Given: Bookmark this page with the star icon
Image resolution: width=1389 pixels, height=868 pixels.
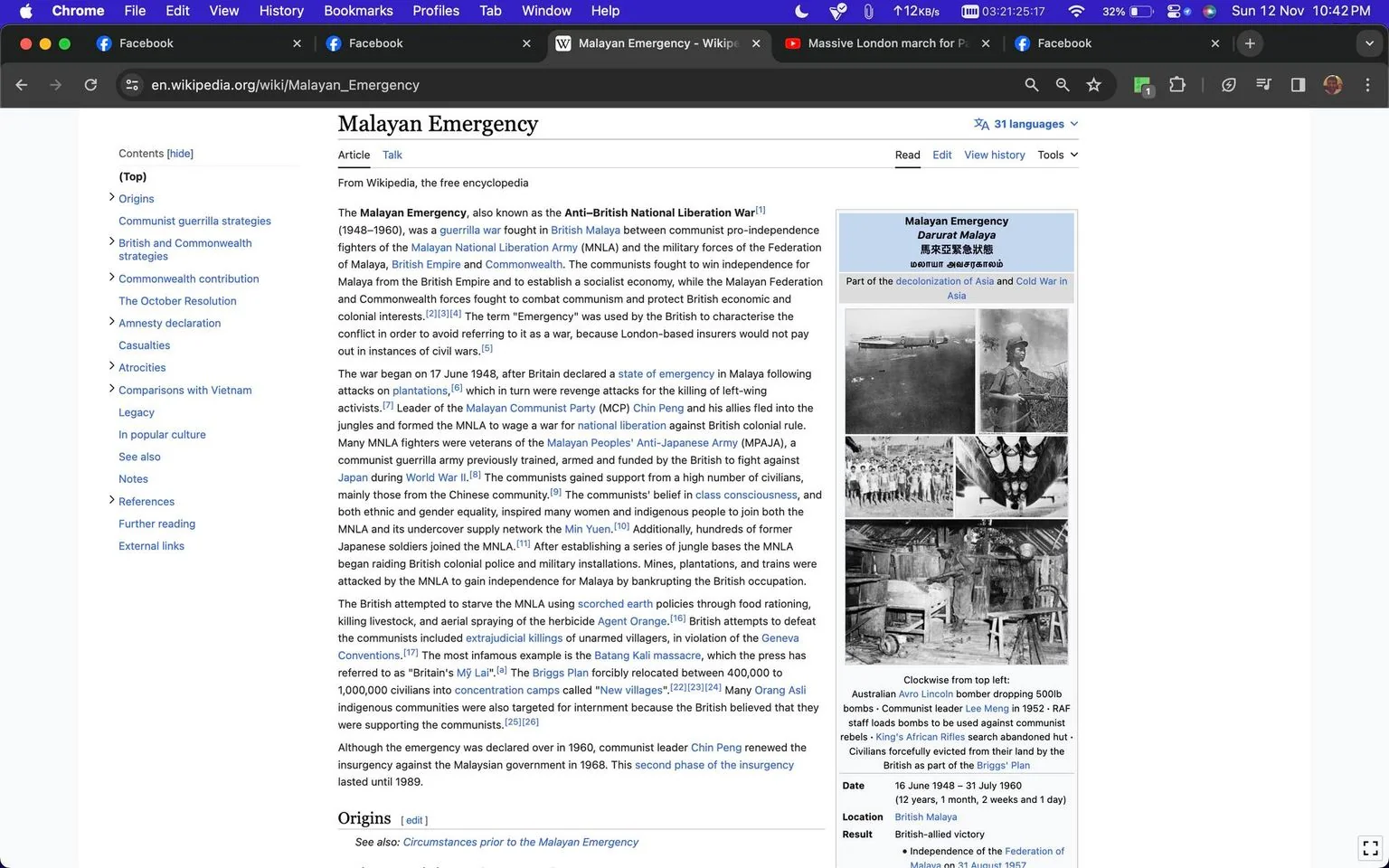Looking at the screenshot, I should [x=1094, y=85].
